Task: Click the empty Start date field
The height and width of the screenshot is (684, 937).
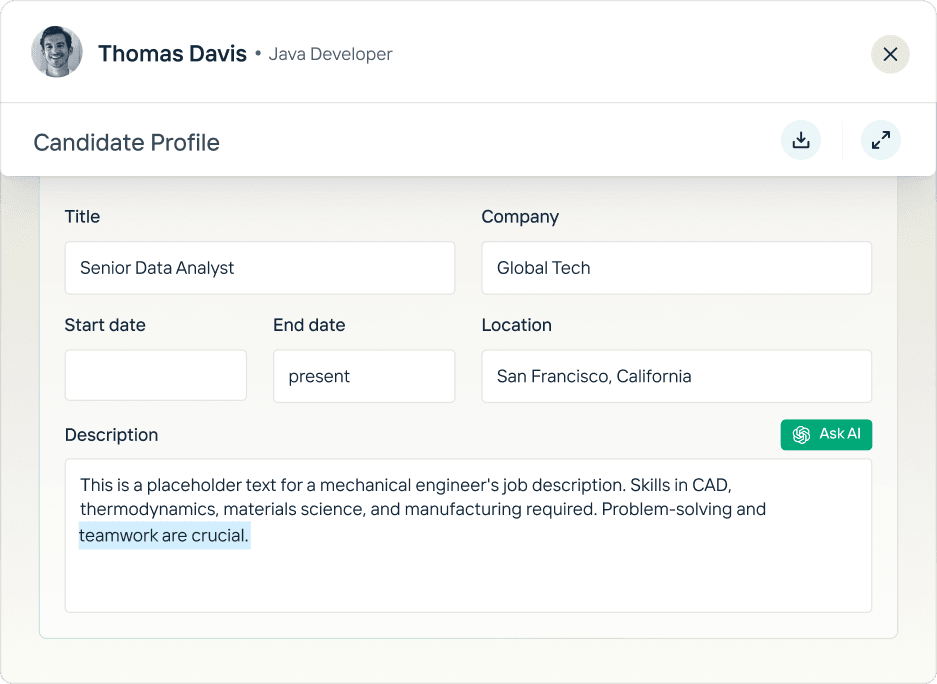Action: [155, 375]
